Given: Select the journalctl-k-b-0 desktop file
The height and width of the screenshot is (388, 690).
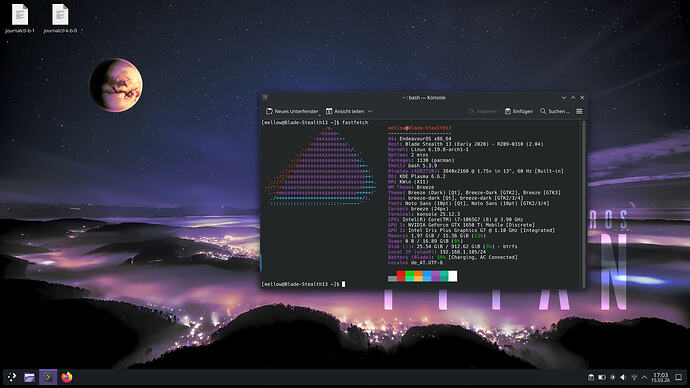Looking at the screenshot, I should (60, 18).
